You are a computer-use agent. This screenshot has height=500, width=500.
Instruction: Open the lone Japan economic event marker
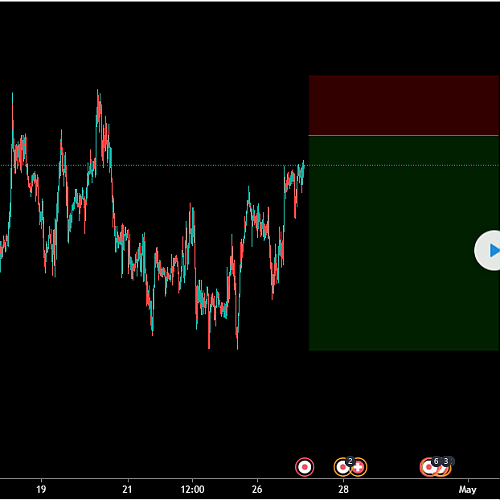point(304,467)
